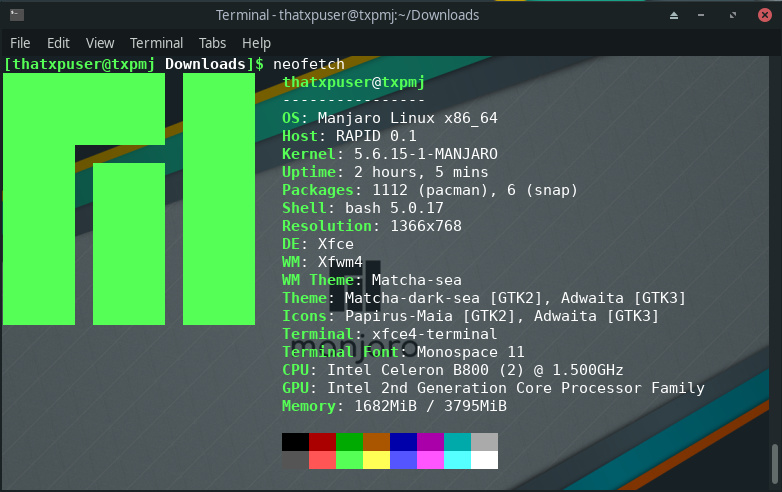Click the 'bash 5.0.17' shell value
782x492 pixels.
394,208
